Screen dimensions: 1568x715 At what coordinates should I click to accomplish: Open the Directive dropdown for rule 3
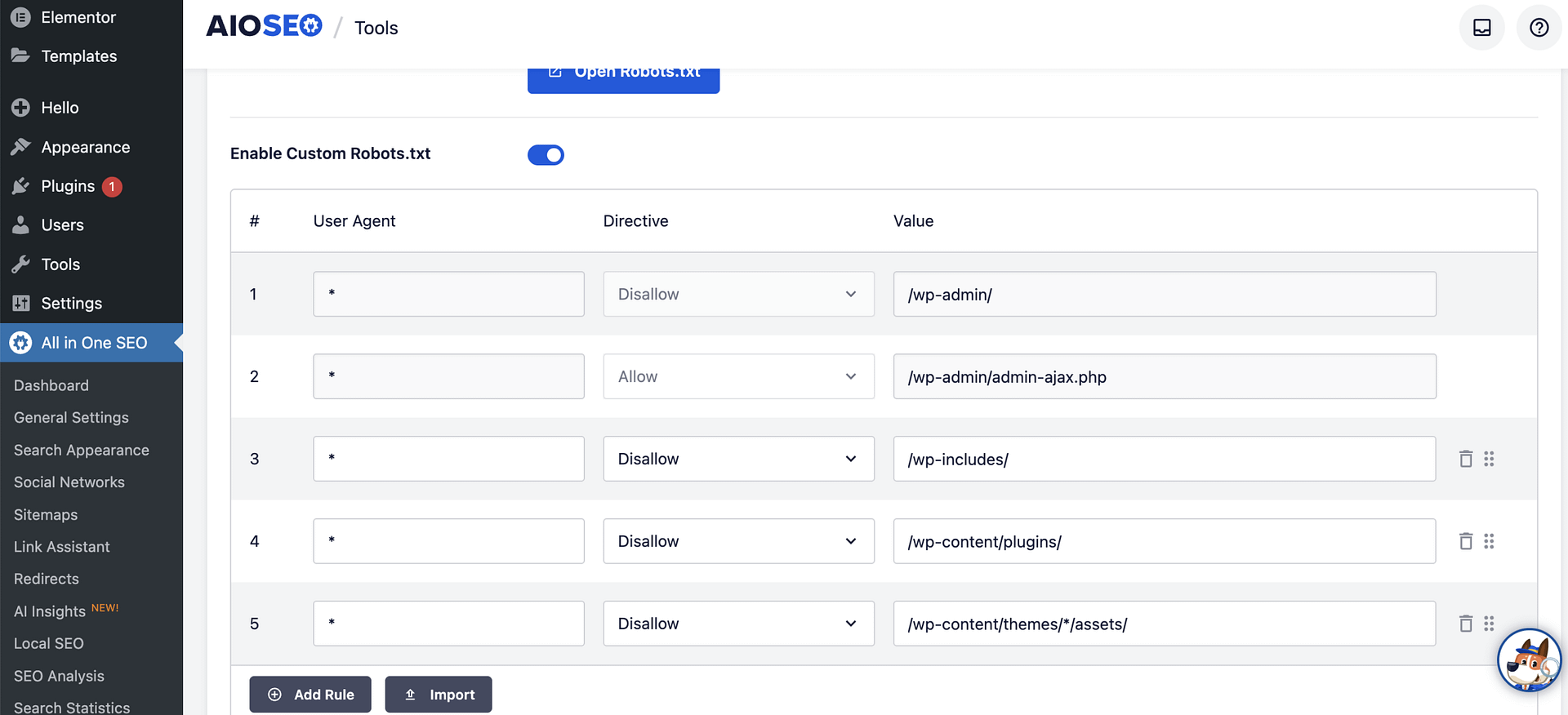pos(737,459)
